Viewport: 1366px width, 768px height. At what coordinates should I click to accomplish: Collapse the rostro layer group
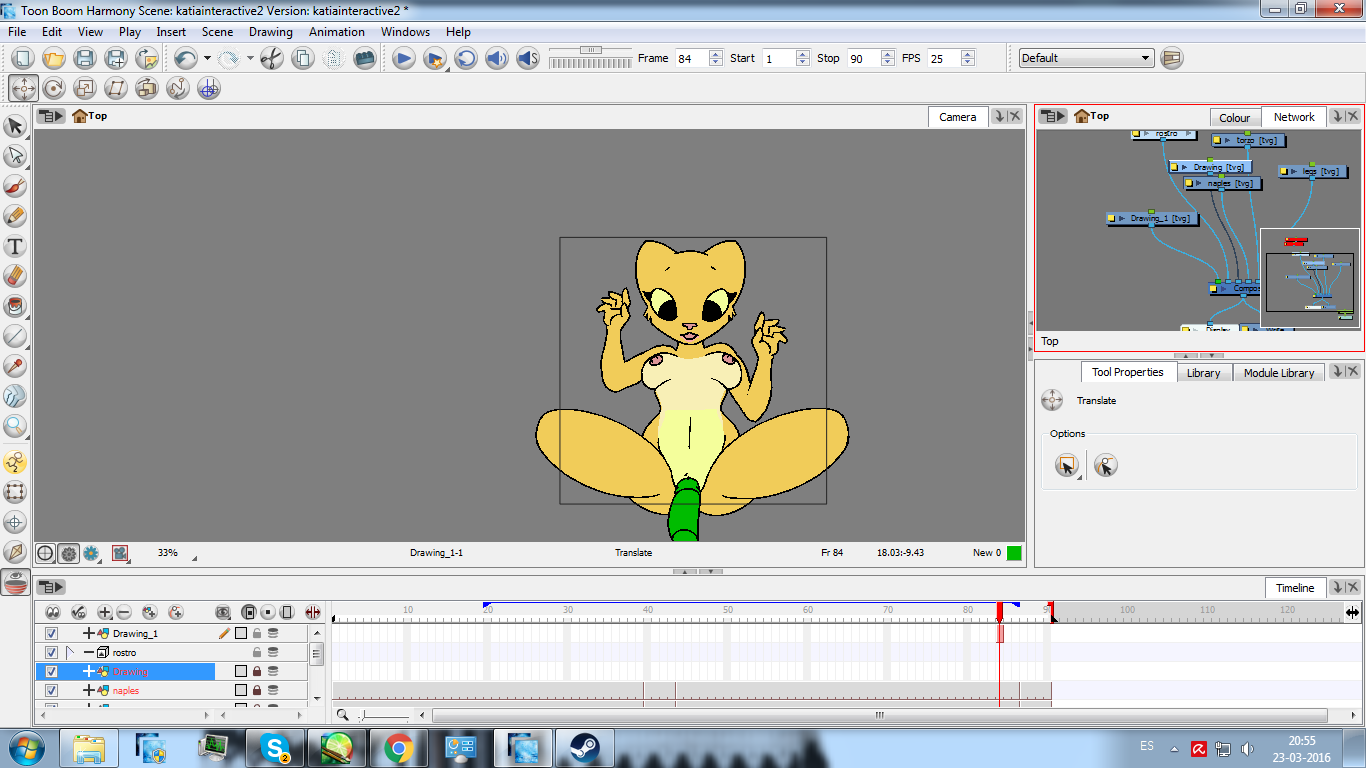[89, 652]
